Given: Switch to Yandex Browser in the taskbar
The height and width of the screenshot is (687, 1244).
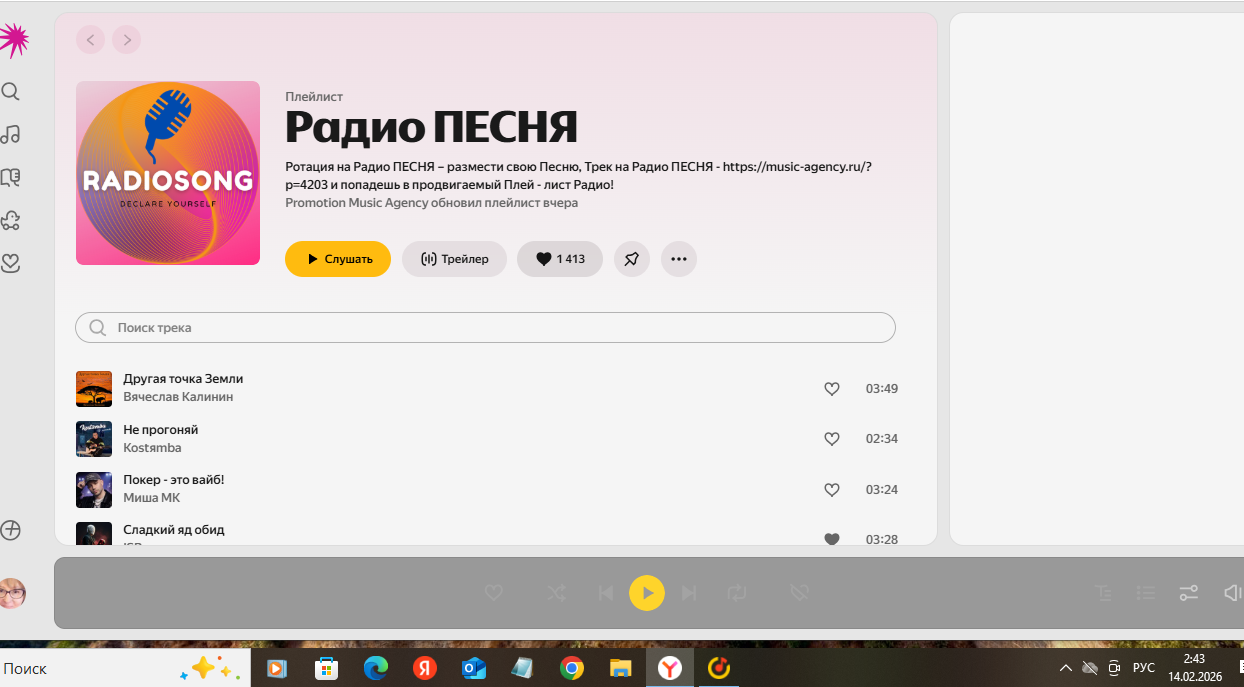Looking at the screenshot, I should tap(670, 669).
